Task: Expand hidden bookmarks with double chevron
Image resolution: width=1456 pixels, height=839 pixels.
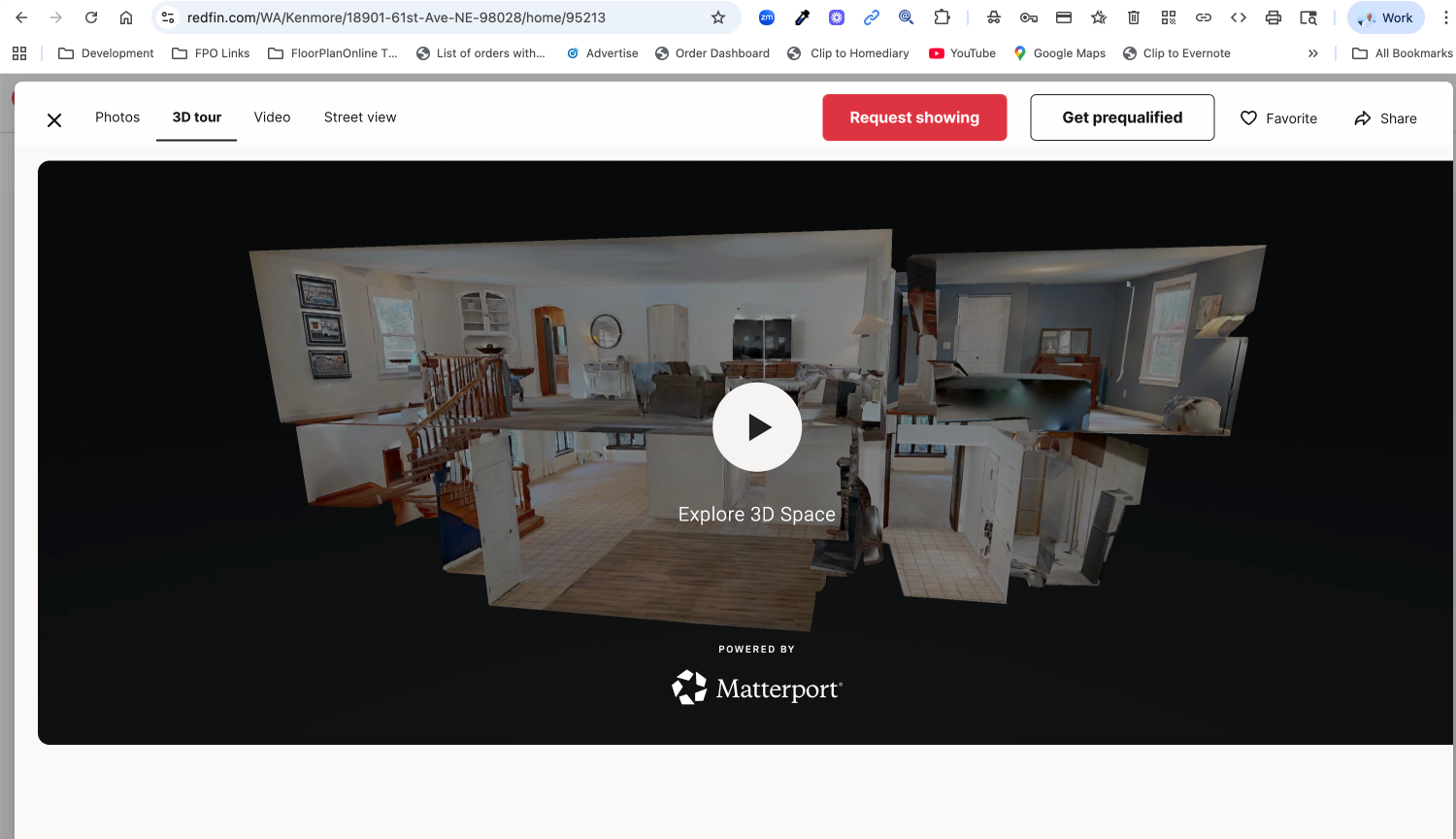Action: click(x=1313, y=53)
